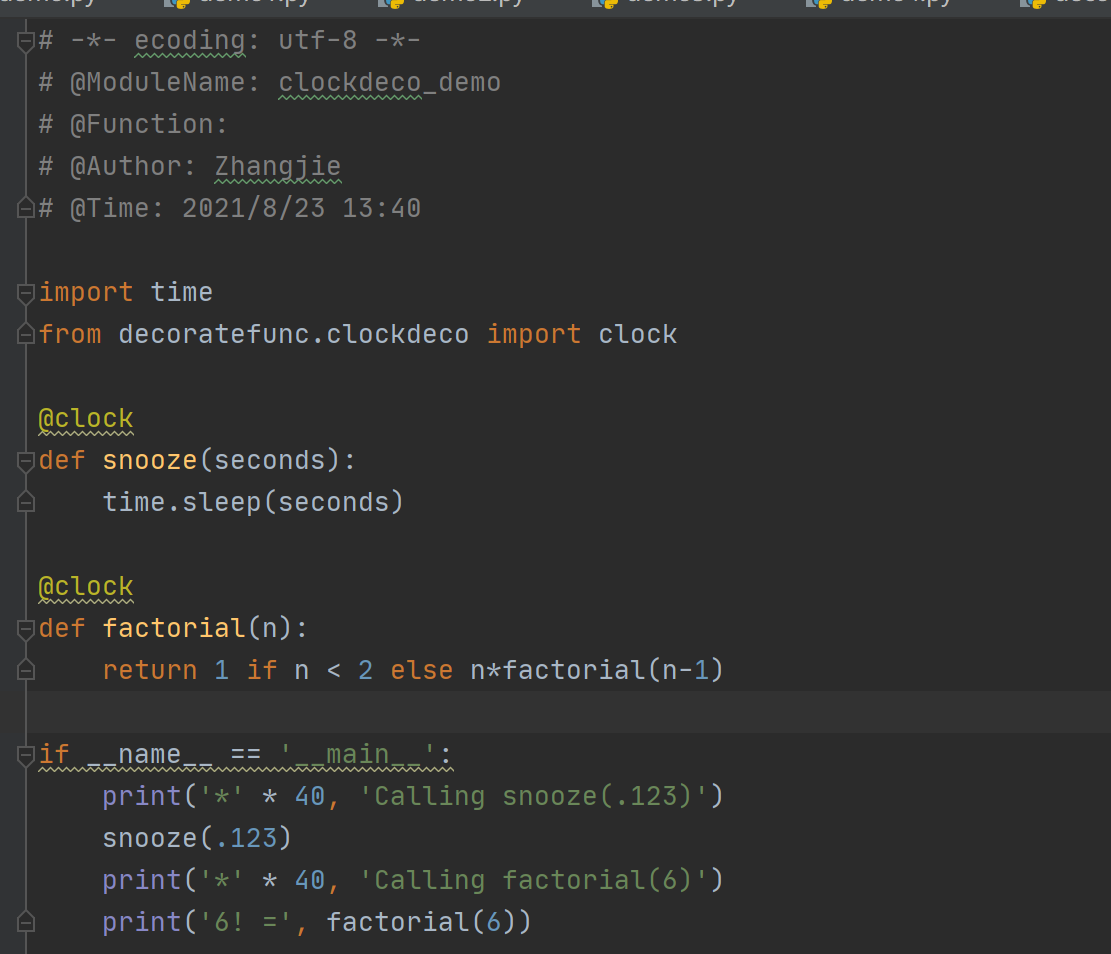Click 'clock' at end of from-import line

(x=638, y=335)
